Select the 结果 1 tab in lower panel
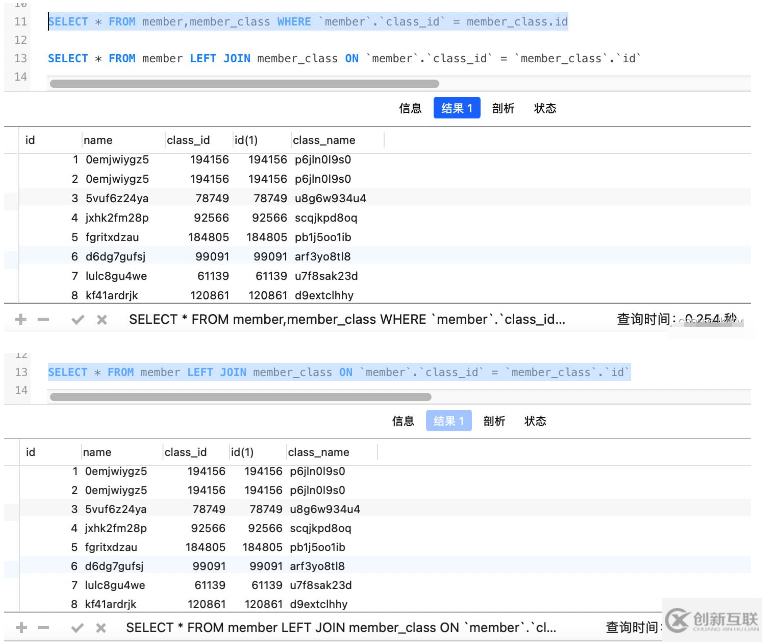The height and width of the screenshot is (642, 762). [x=447, y=421]
